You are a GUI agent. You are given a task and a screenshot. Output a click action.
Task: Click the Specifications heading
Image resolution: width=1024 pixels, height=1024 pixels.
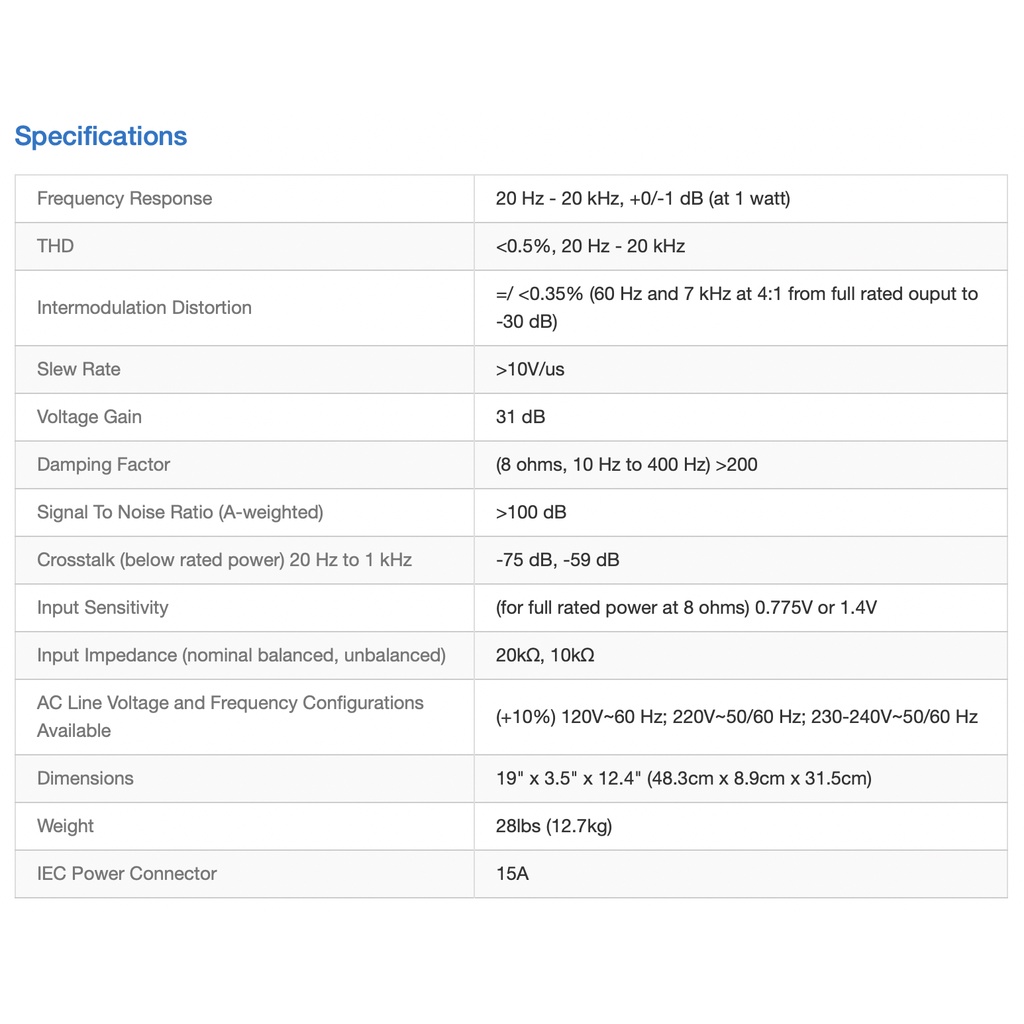pos(101,136)
